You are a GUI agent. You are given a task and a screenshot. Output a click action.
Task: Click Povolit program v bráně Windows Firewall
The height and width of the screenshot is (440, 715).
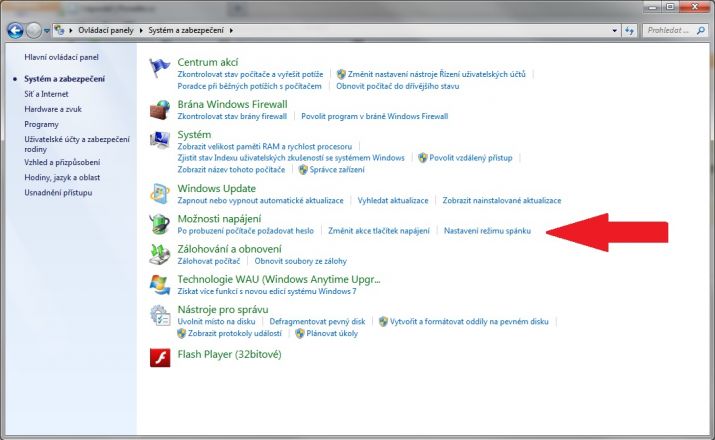(374, 116)
